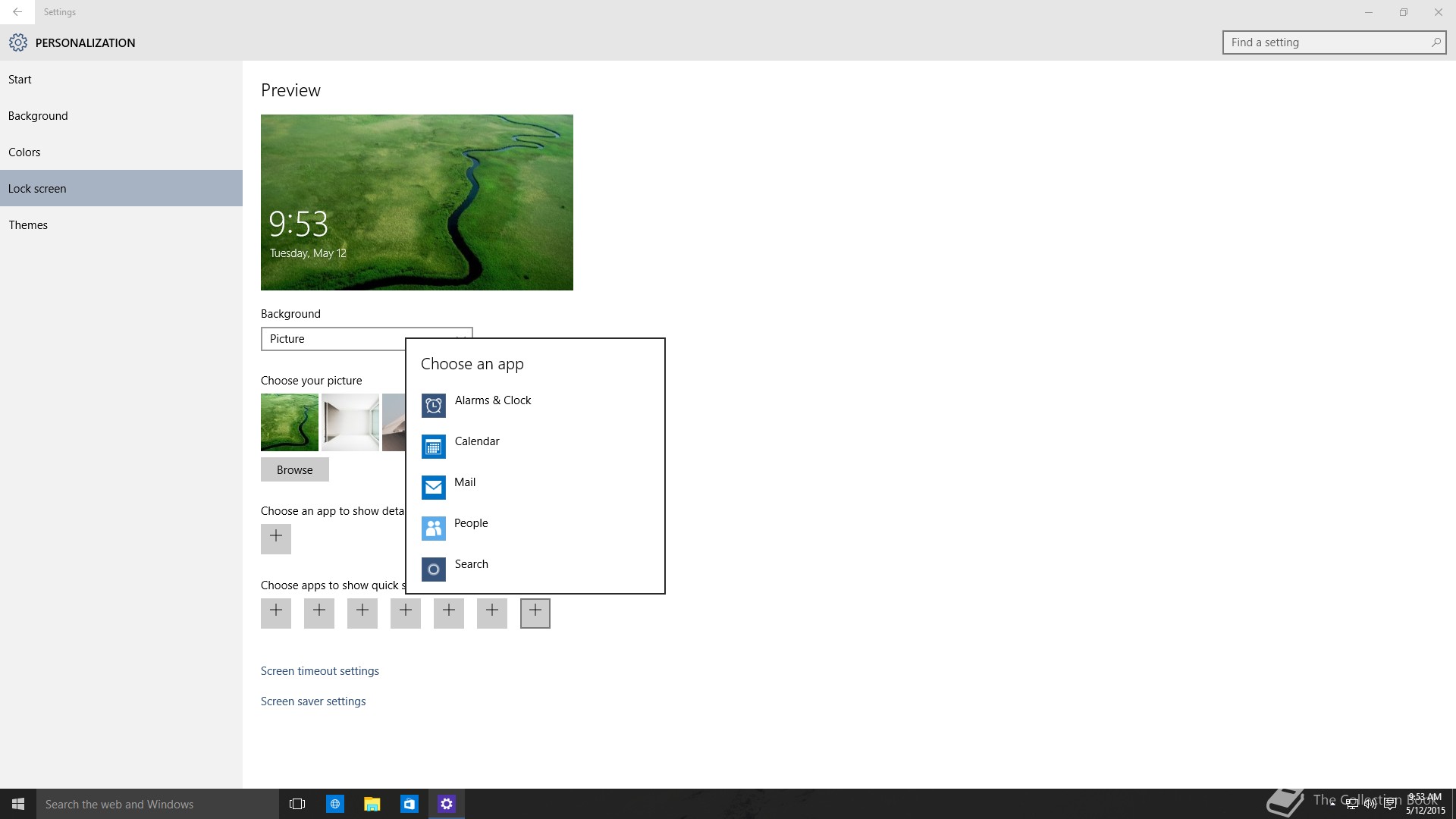
Task: Open the Store app on the taskbar
Action: click(409, 804)
